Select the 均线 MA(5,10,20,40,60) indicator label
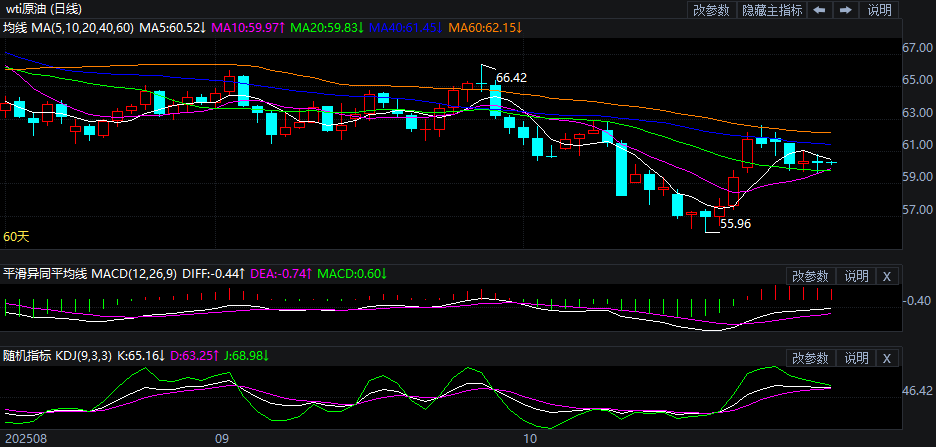Screen dimensions: 936x447 click(x=67, y=28)
